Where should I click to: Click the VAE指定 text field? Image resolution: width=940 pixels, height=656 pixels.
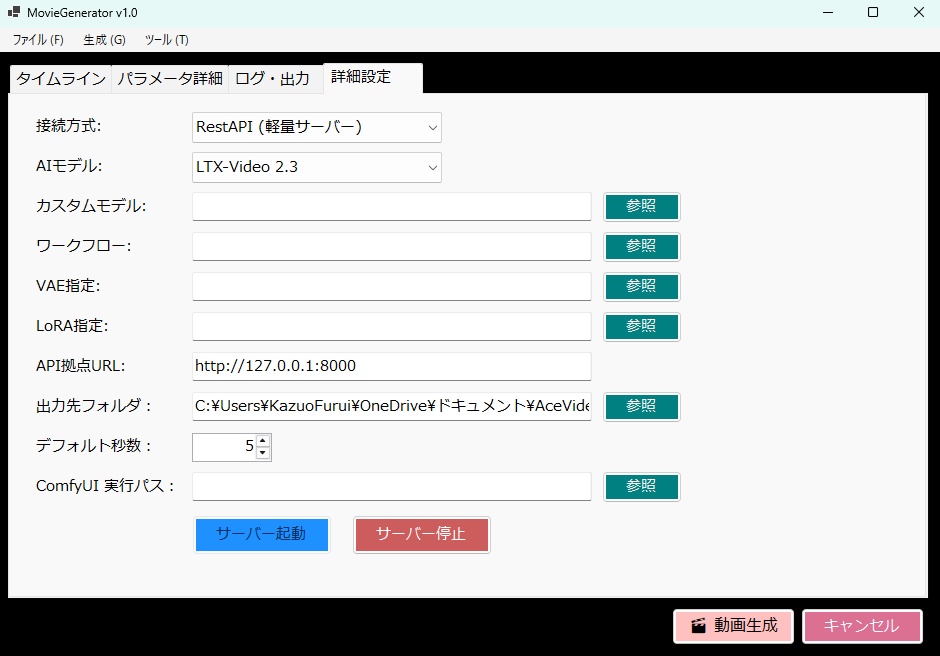pyautogui.click(x=391, y=287)
